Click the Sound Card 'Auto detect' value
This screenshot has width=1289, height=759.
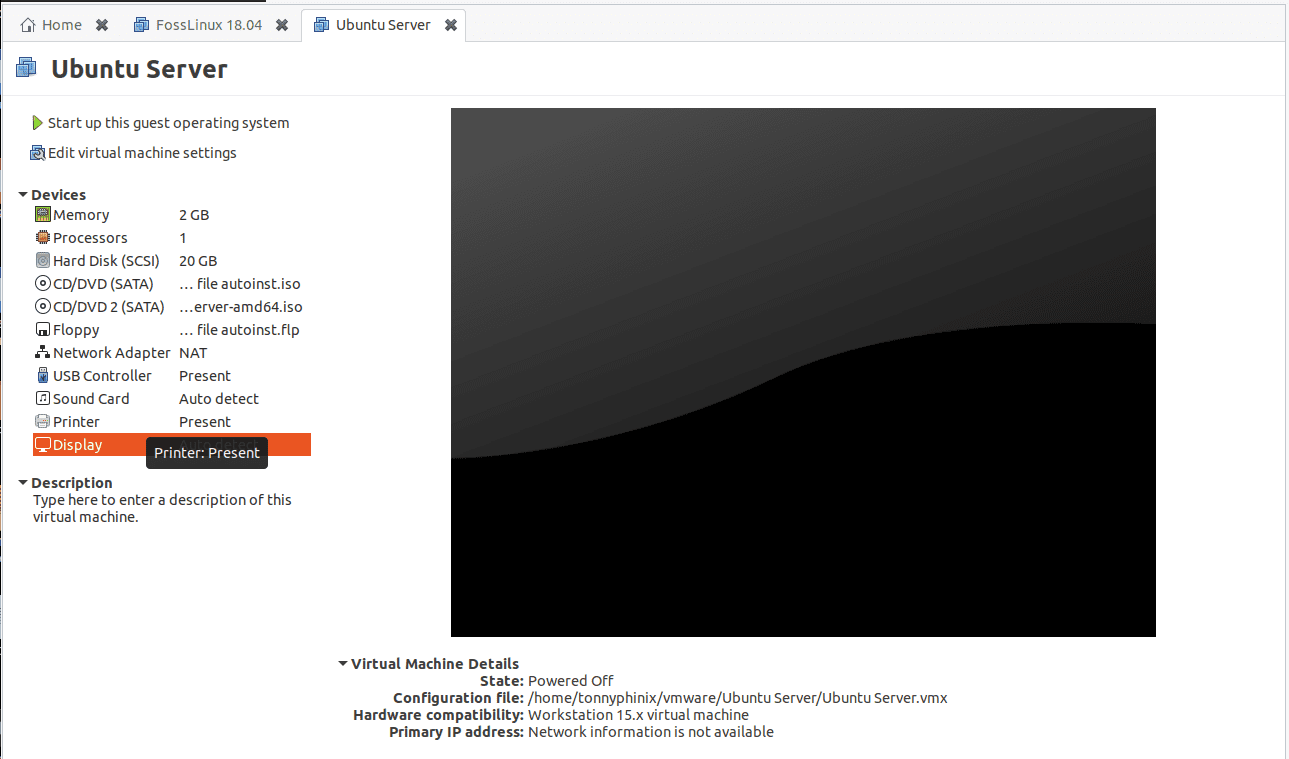pyautogui.click(x=219, y=399)
